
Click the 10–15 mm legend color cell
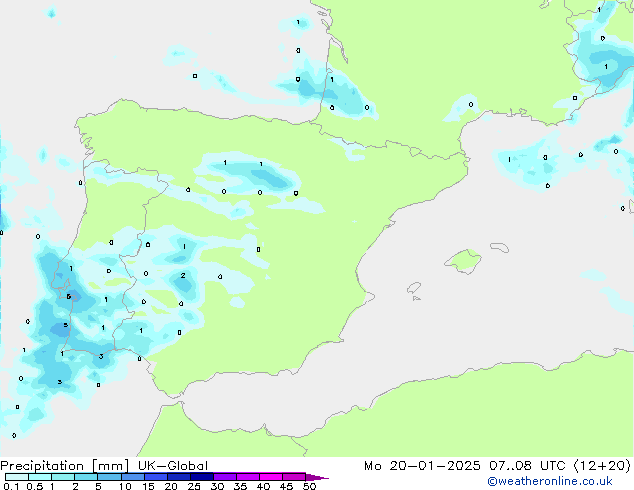click(x=132, y=477)
